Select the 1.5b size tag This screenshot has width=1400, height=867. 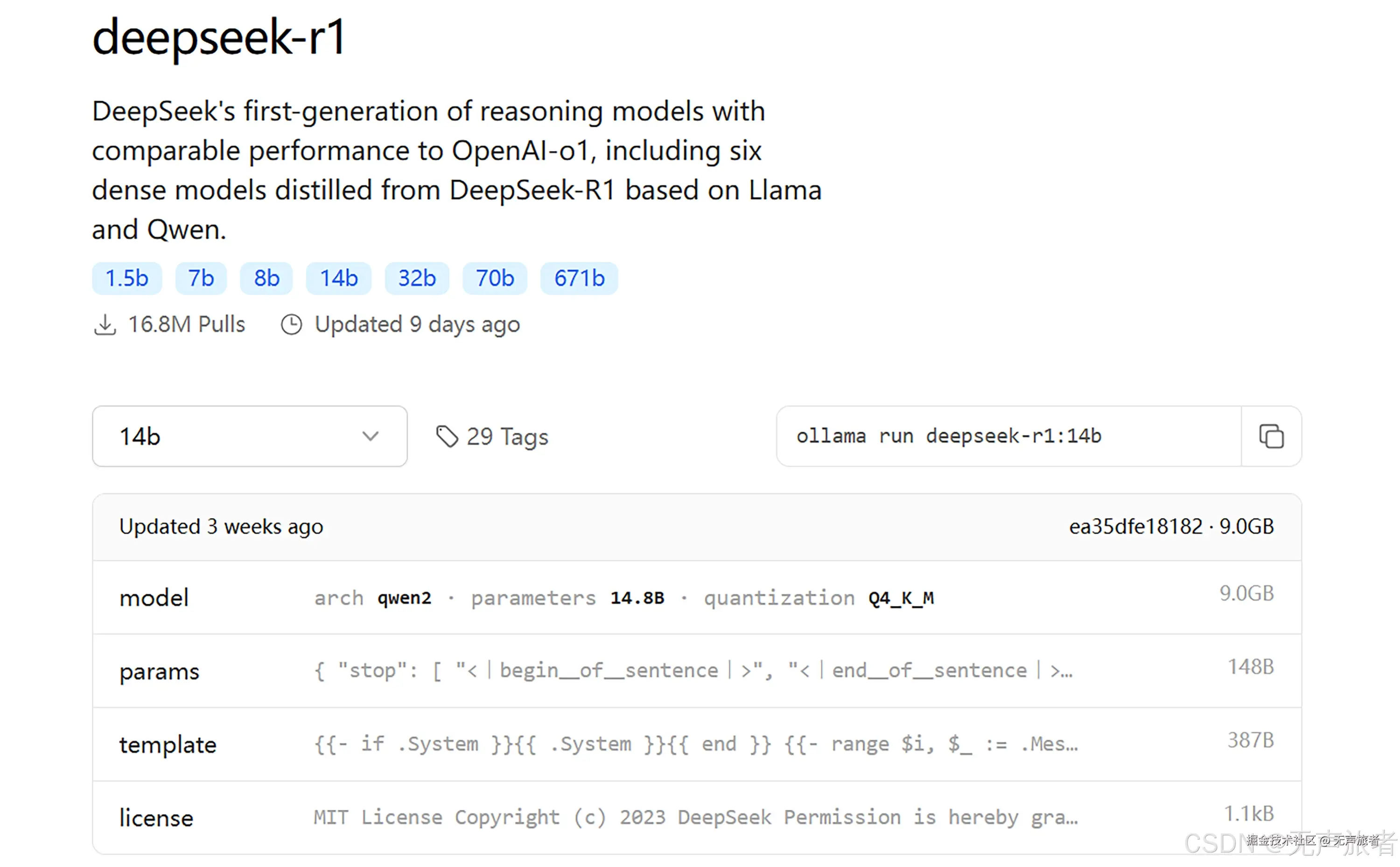(x=126, y=279)
